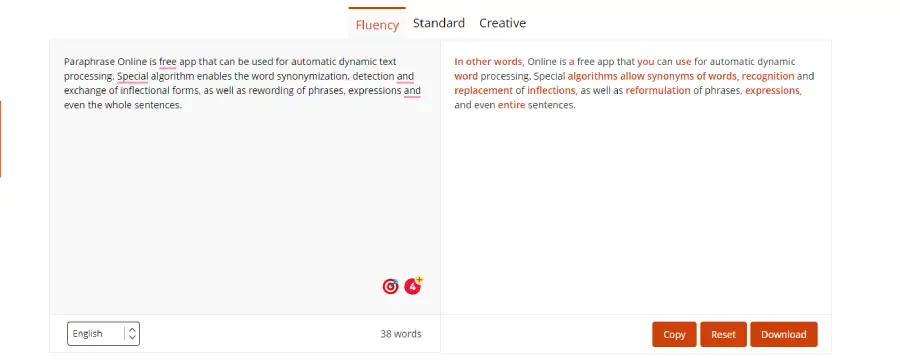Select the Standard paraphrasing mode
The image size is (900, 362).
coord(439,24)
